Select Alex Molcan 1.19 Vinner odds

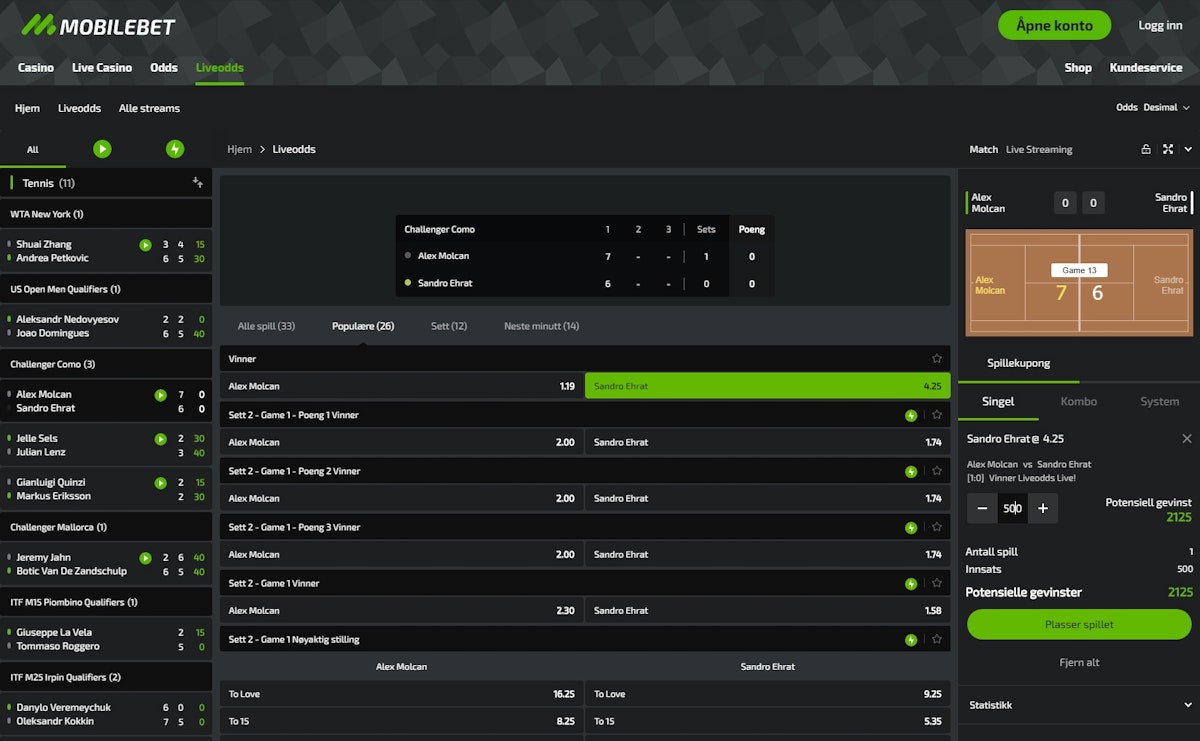coord(402,386)
